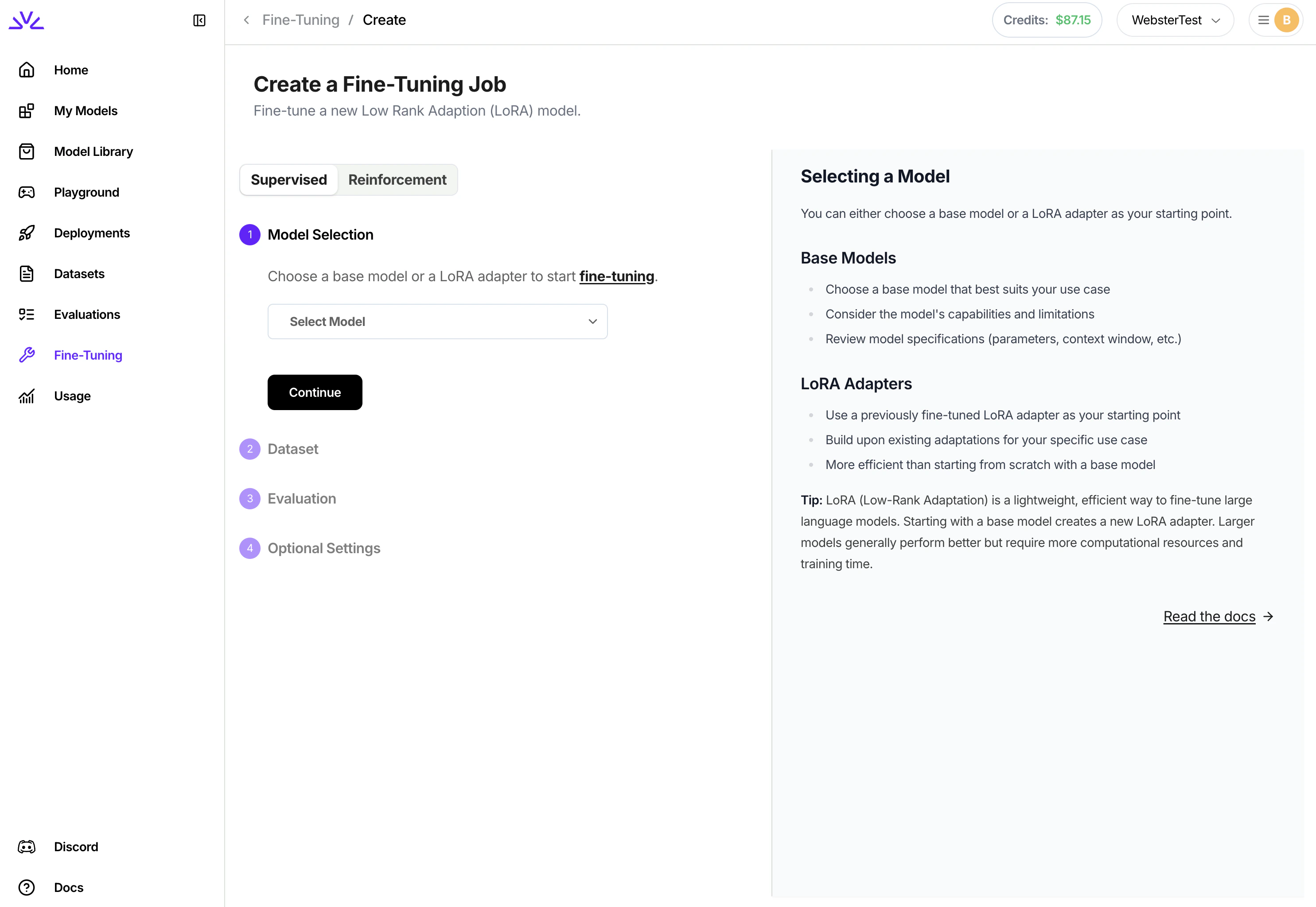
Task: Expand the WebsterTest account dropdown
Action: point(1175,20)
